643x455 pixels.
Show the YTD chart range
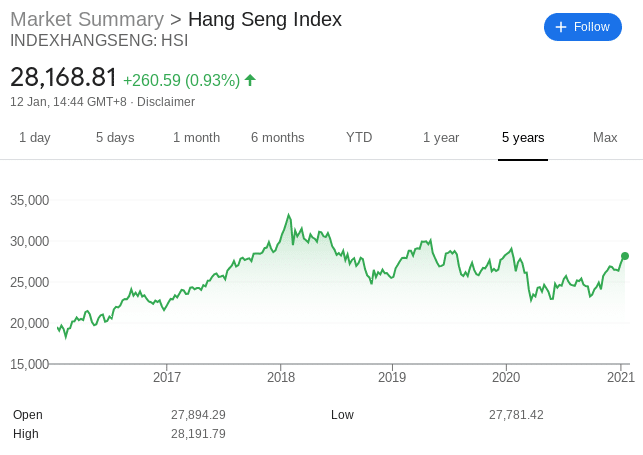click(x=359, y=137)
